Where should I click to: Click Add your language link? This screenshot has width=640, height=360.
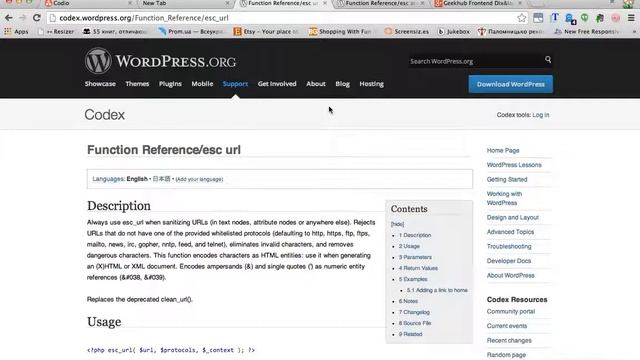click(199, 179)
